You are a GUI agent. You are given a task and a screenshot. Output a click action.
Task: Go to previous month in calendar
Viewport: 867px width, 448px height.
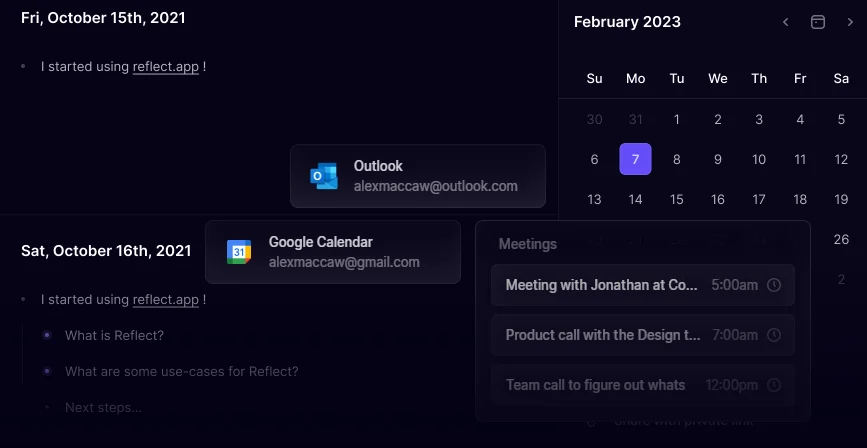786,22
